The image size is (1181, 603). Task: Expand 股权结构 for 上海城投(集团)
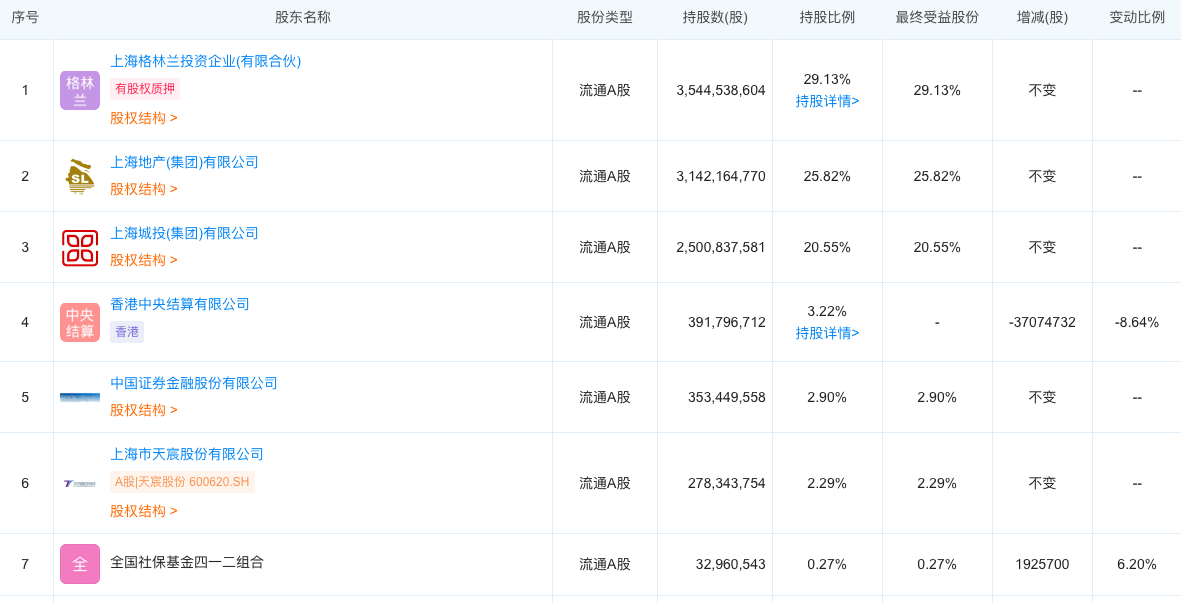click(x=144, y=260)
